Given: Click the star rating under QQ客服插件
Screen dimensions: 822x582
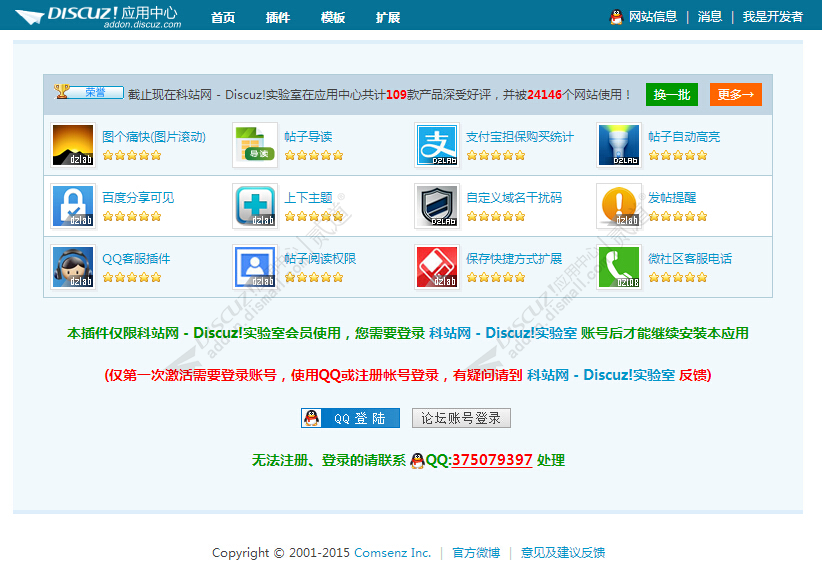Looking at the screenshot, I should [x=132, y=277].
